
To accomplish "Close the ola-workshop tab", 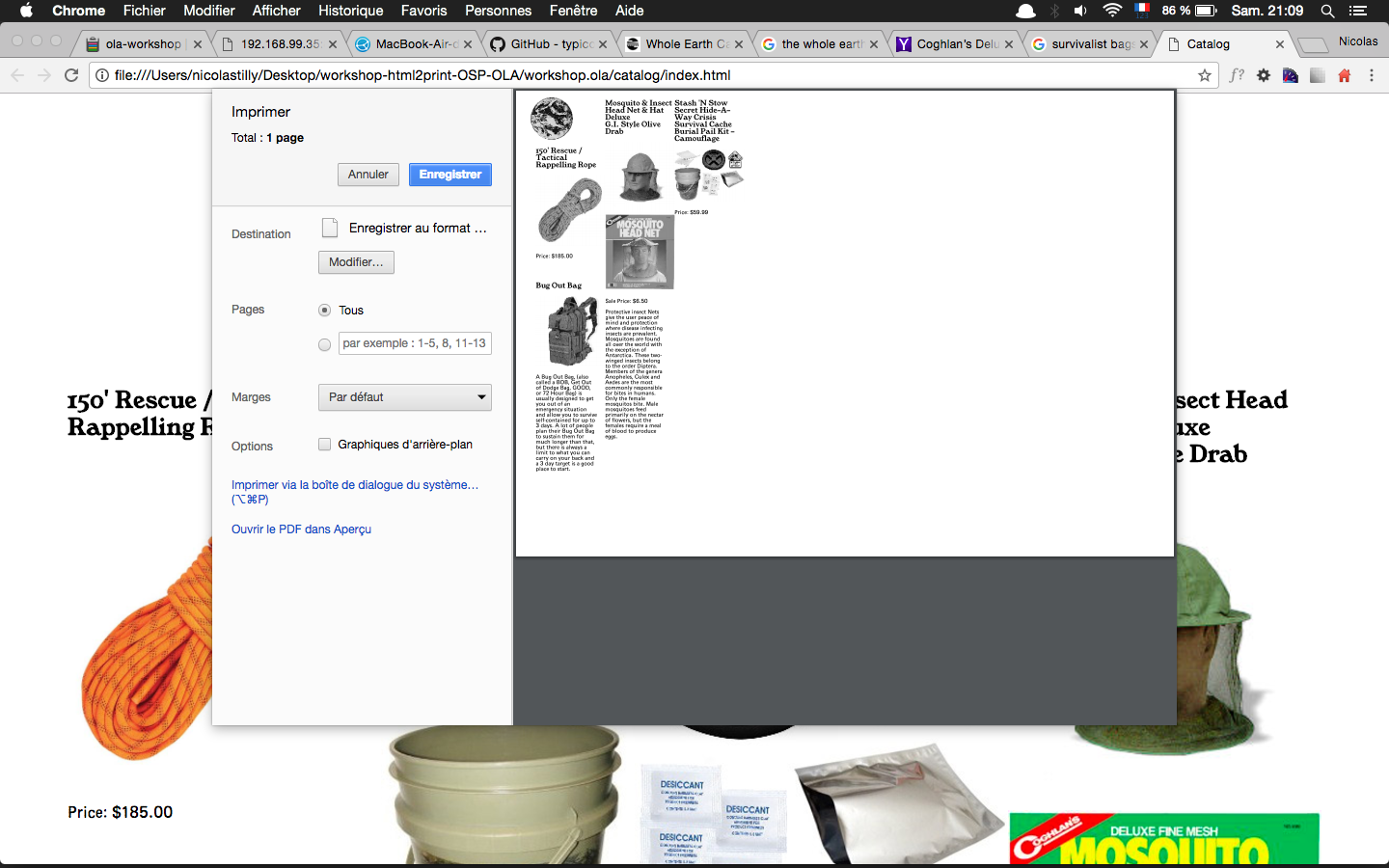I will pos(198,44).
